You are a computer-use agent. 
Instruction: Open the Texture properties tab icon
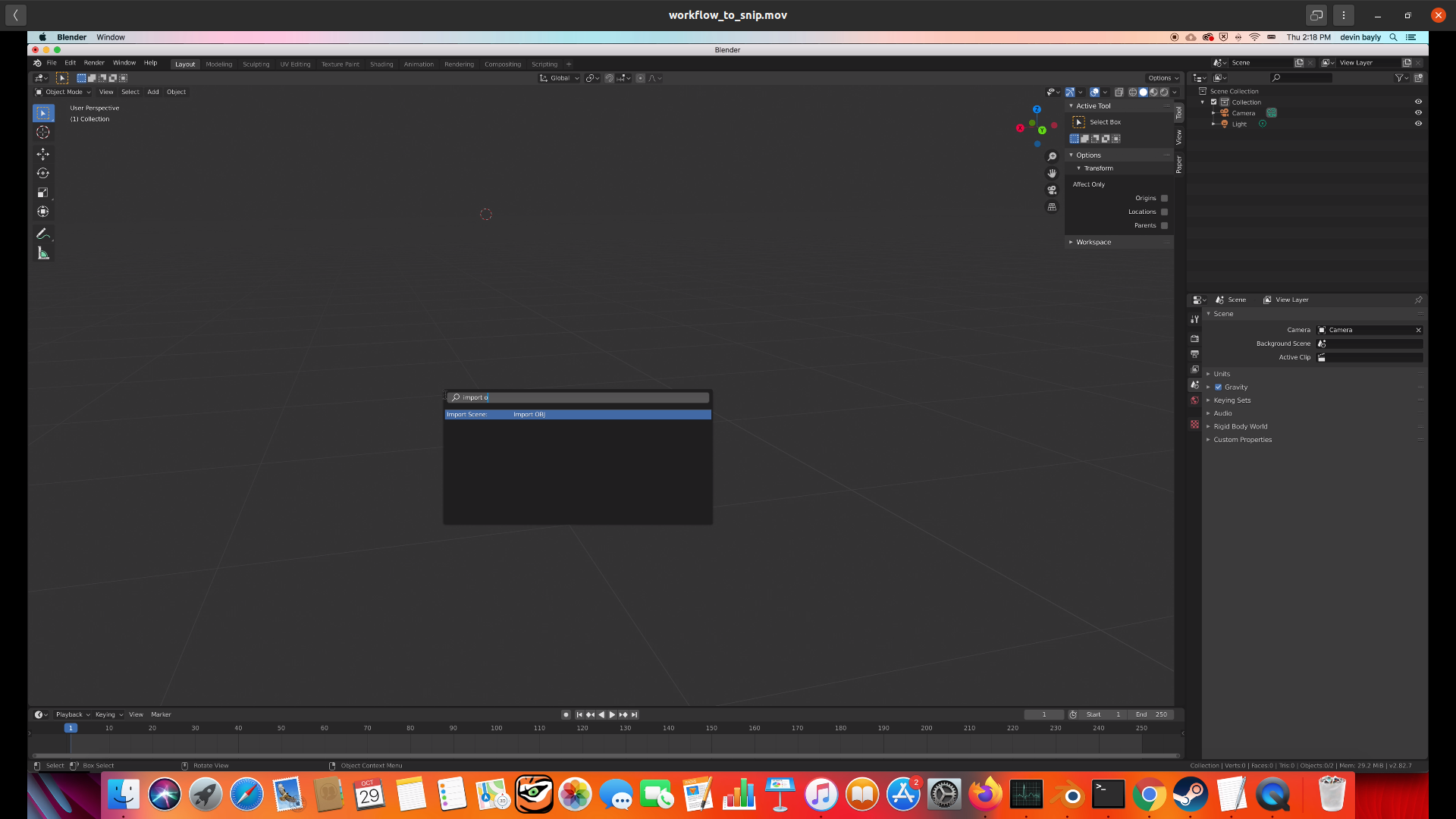click(1194, 425)
